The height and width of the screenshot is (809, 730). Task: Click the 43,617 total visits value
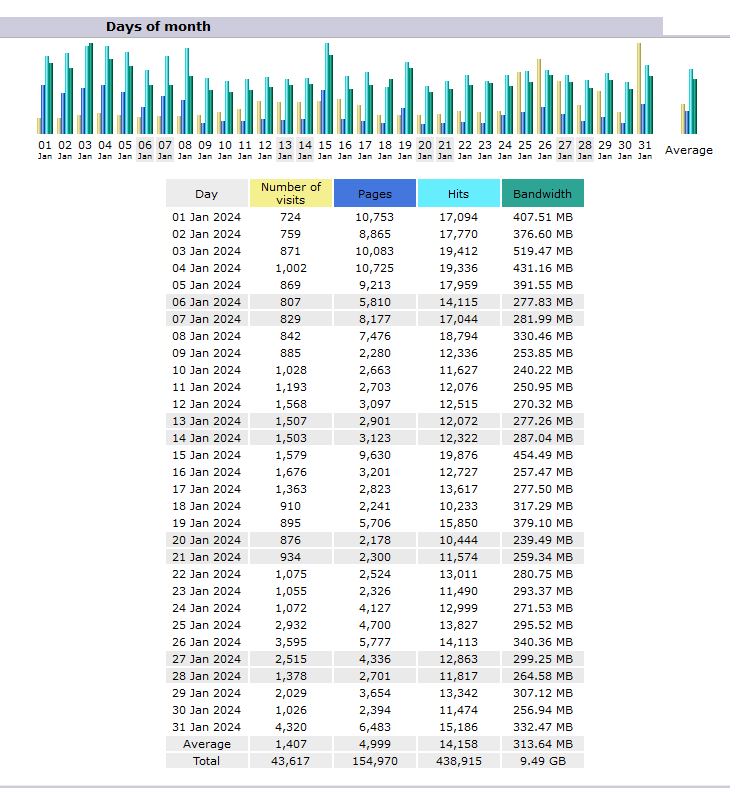pyautogui.click(x=291, y=761)
